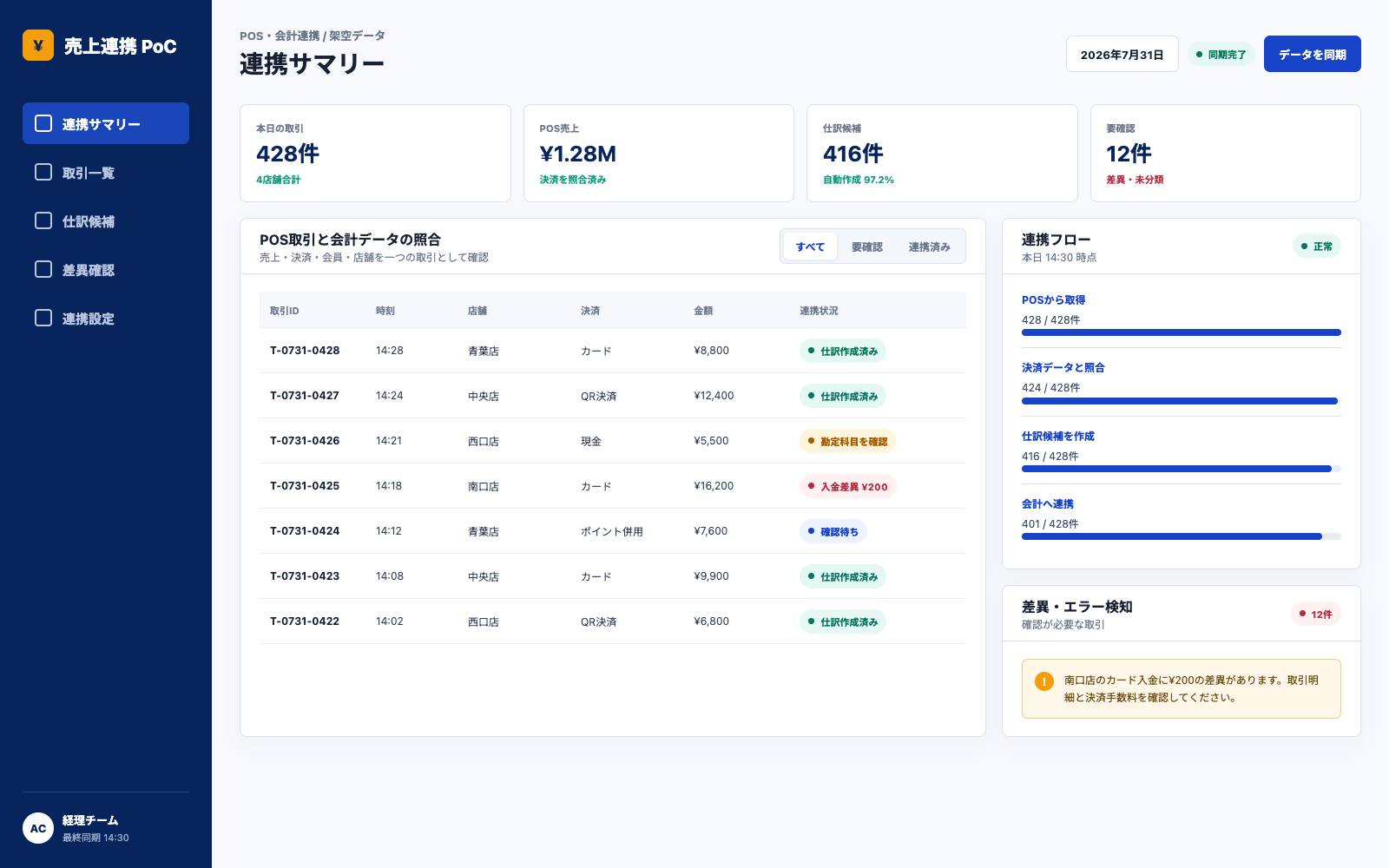Select transaction ID T-0731-0428
Image resolution: width=1389 pixels, height=868 pixels.
click(x=305, y=351)
